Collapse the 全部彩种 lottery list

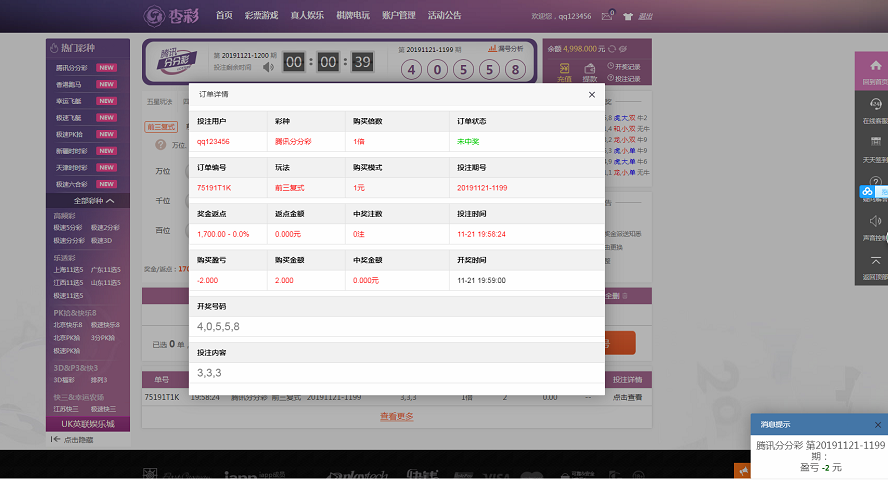(x=87, y=201)
